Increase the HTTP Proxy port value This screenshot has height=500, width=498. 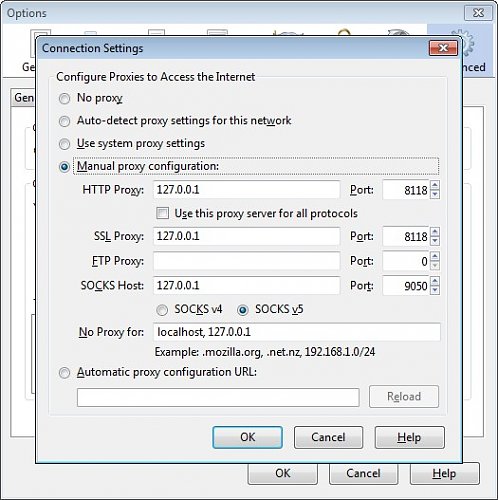coord(435,185)
